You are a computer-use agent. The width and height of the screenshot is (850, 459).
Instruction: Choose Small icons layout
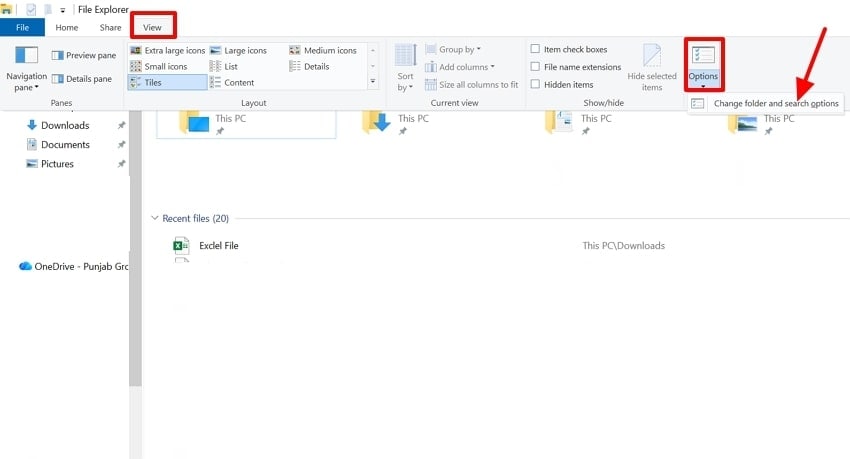coord(159,66)
